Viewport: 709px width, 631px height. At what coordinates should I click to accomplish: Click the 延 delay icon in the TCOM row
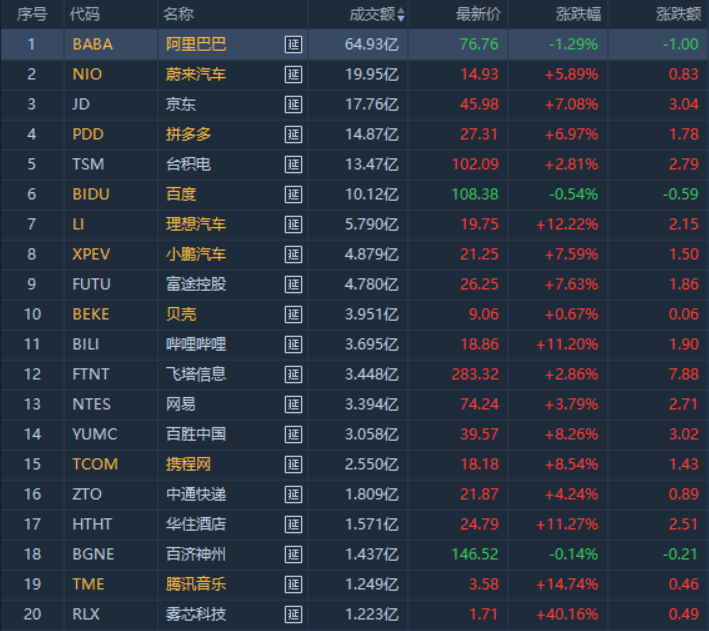coord(293,465)
